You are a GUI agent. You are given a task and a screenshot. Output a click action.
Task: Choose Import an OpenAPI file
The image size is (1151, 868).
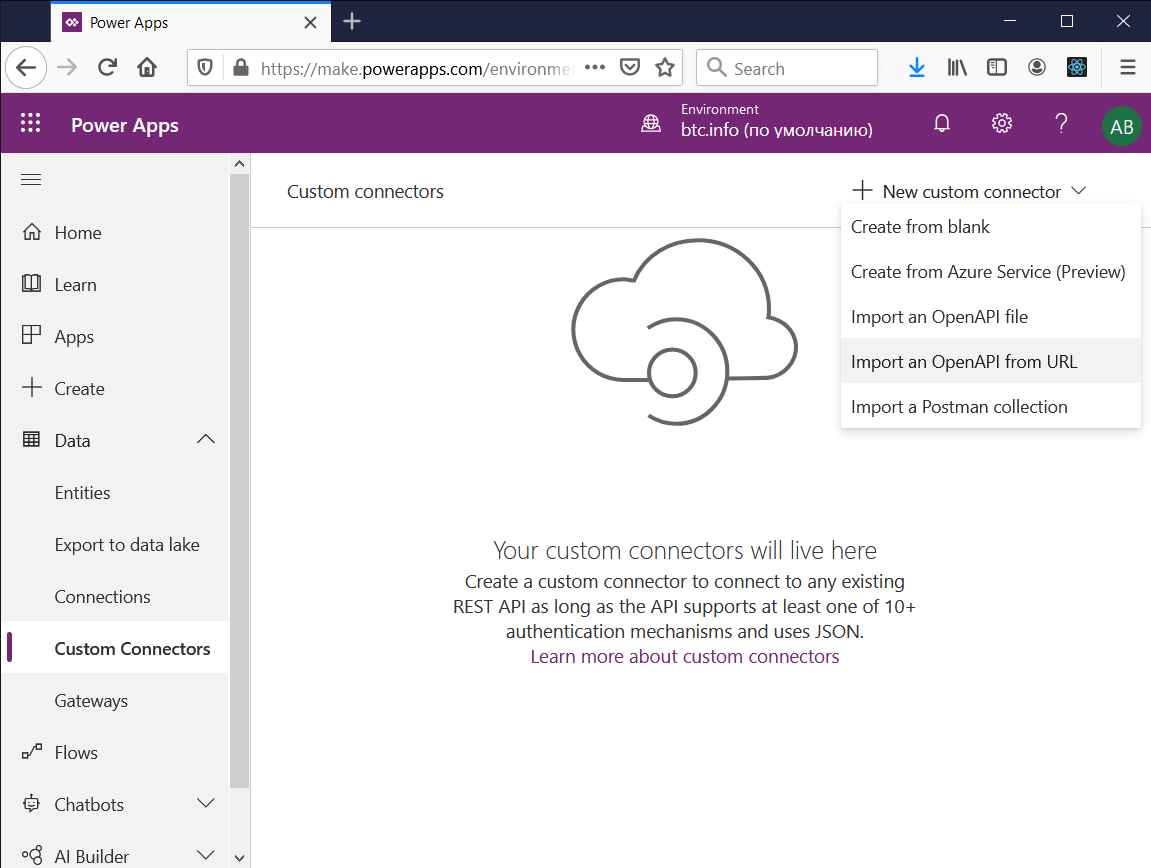990,317
